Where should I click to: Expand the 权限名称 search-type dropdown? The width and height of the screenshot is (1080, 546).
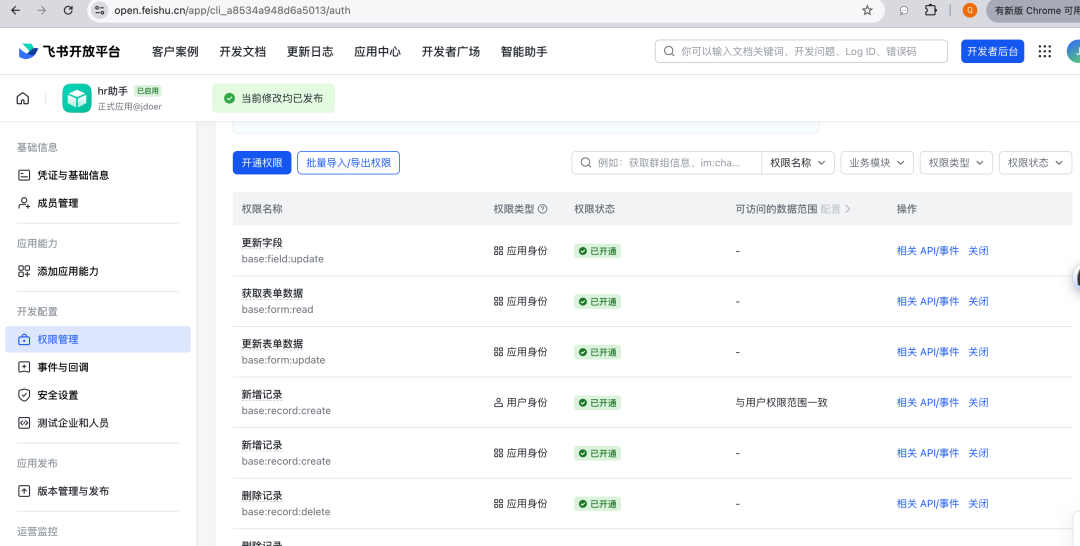(x=798, y=163)
